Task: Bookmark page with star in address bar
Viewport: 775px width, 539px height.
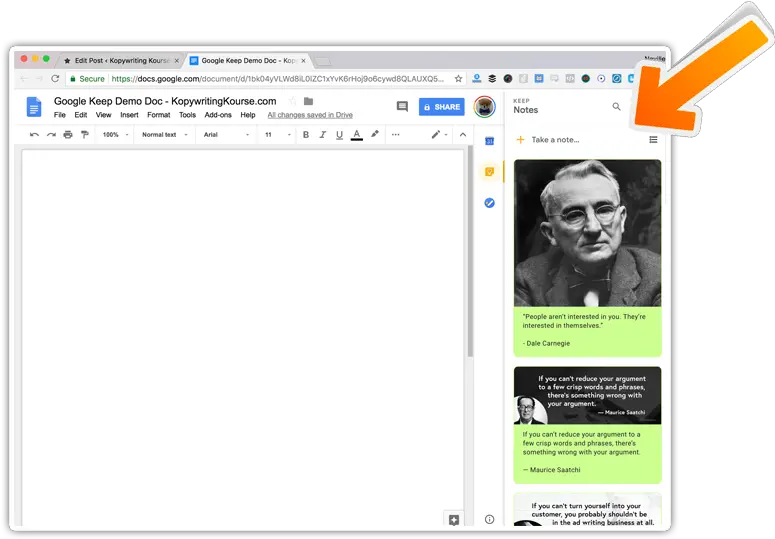Action: [x=458, y=79]
